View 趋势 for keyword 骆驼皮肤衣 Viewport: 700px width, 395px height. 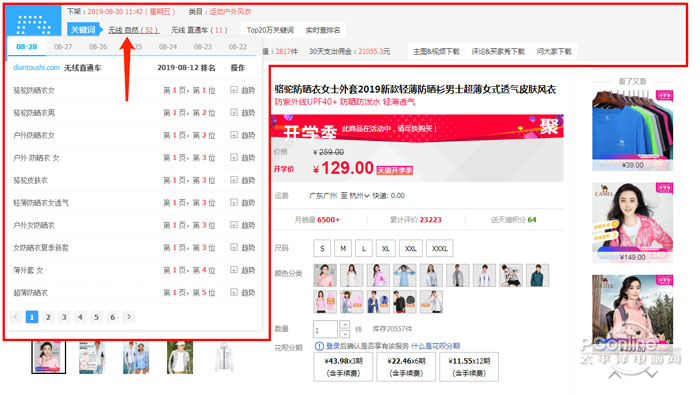coord(248,180)
